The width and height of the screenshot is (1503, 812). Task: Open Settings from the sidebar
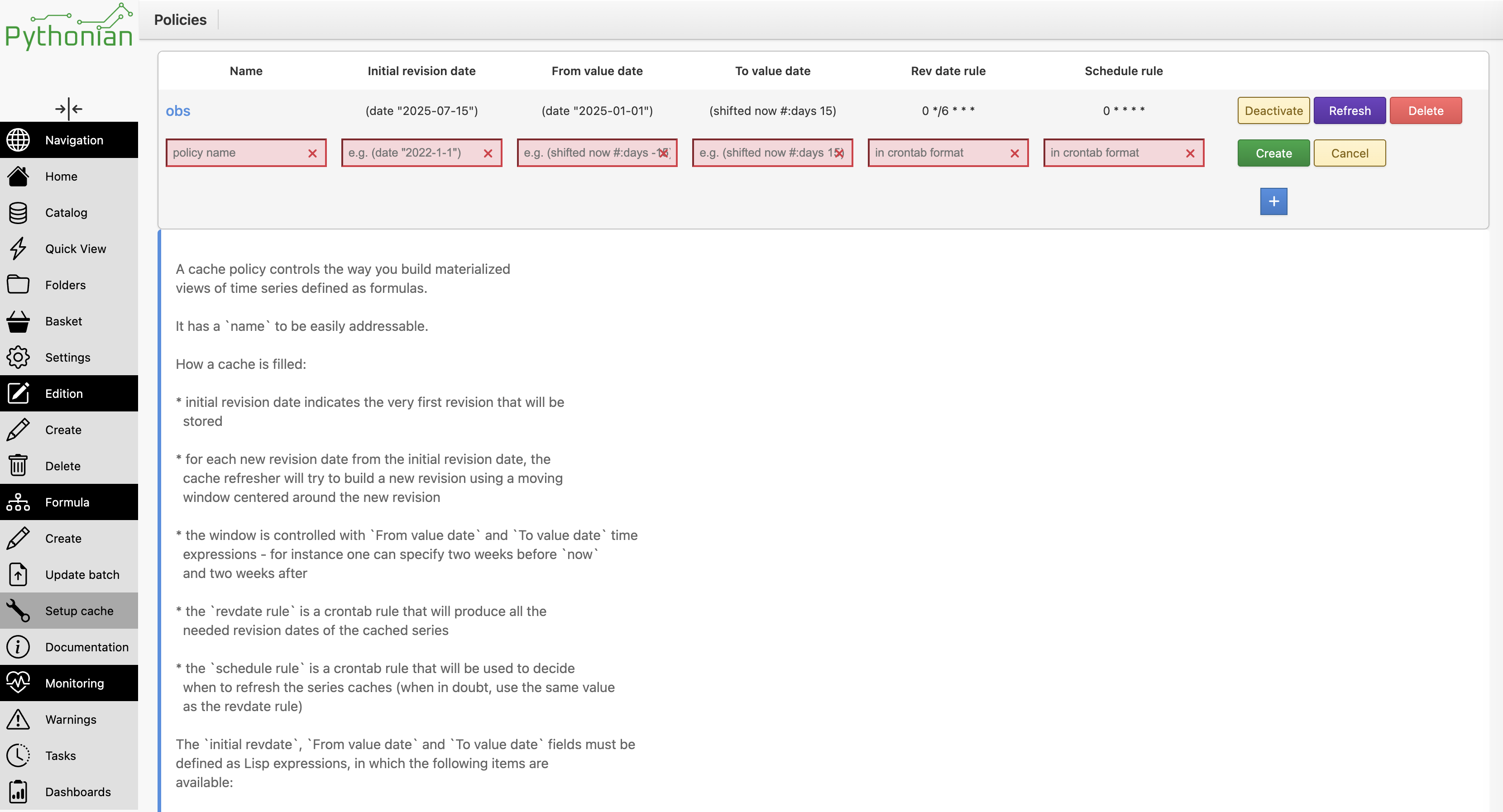69,357
